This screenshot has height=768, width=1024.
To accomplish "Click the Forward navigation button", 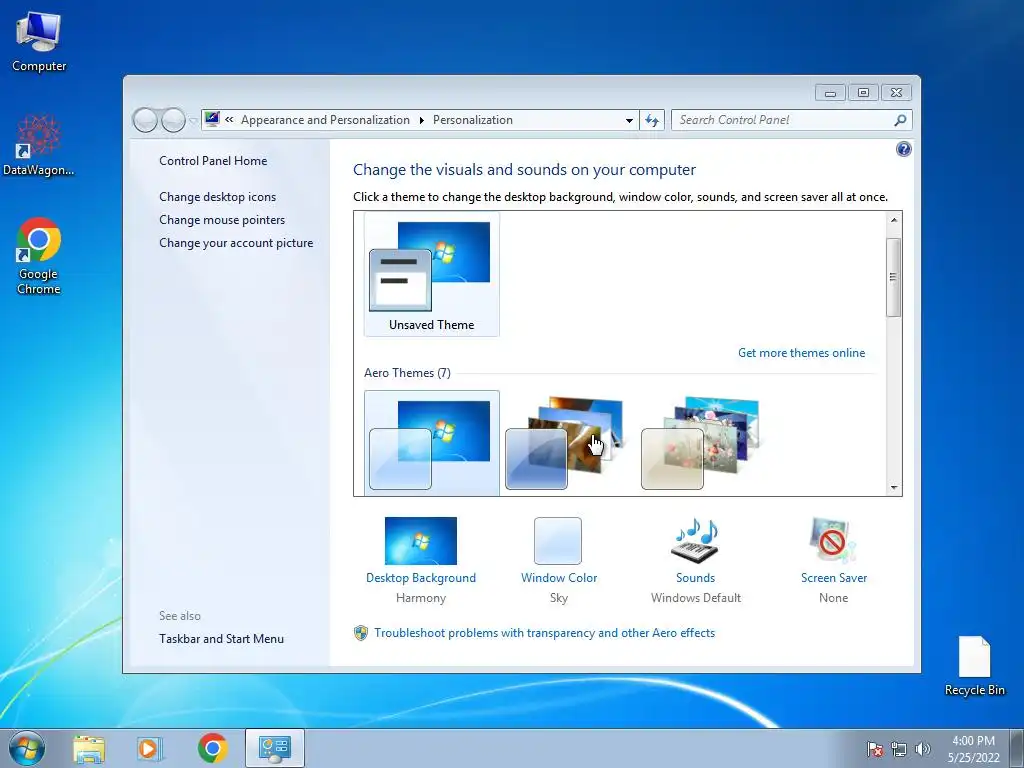I will point(173,120).
